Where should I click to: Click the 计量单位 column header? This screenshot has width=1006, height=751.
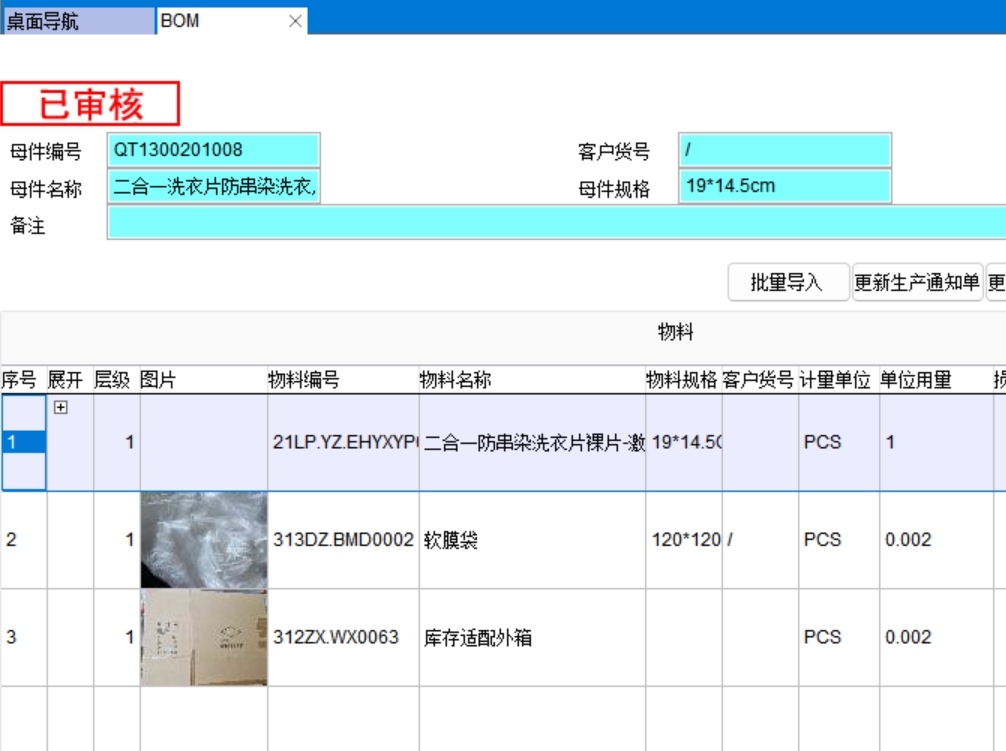click(x=836, y=380)
